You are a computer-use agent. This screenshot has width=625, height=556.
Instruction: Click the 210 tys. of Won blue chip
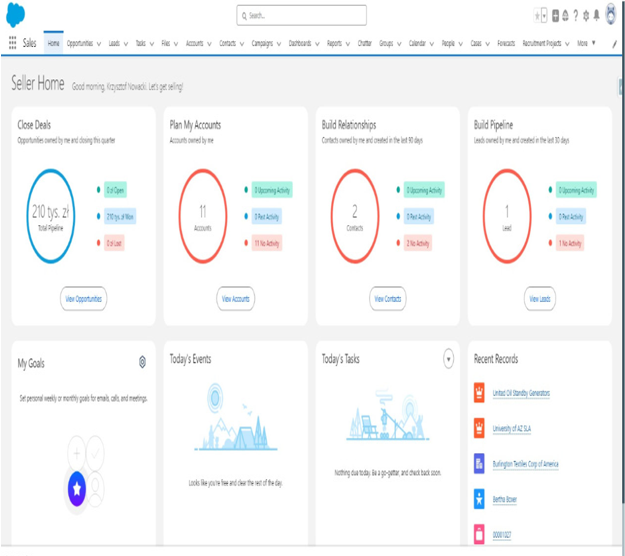click(x=120, y=216)
